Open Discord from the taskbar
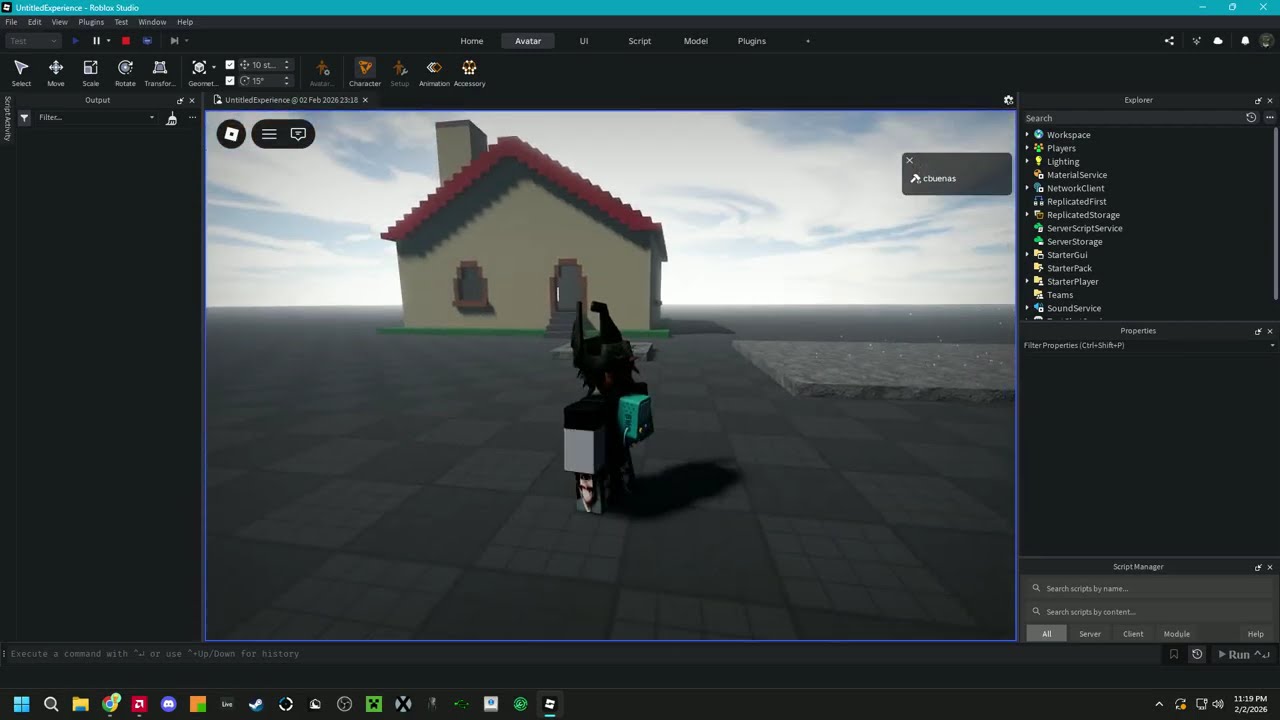Image resolution: width=1280 pixels, height=720 pixels. click(168, 704)
